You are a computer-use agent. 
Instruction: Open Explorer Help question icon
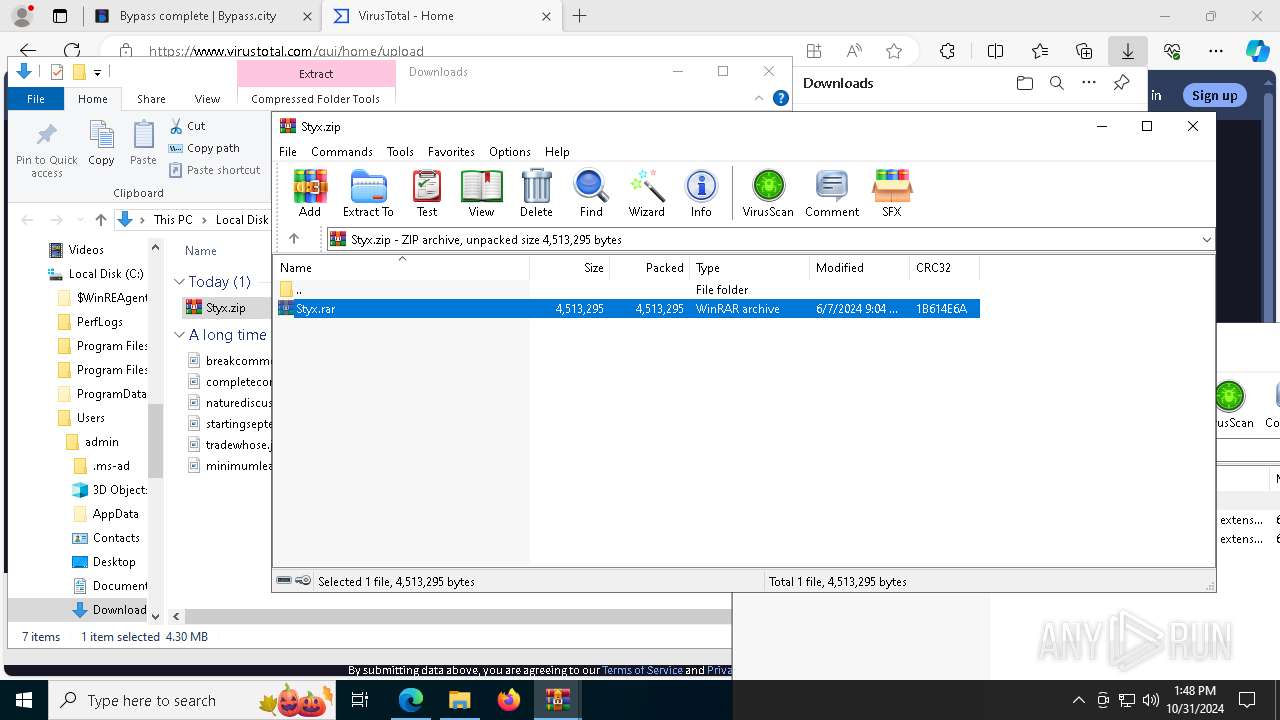click(781, 98)
